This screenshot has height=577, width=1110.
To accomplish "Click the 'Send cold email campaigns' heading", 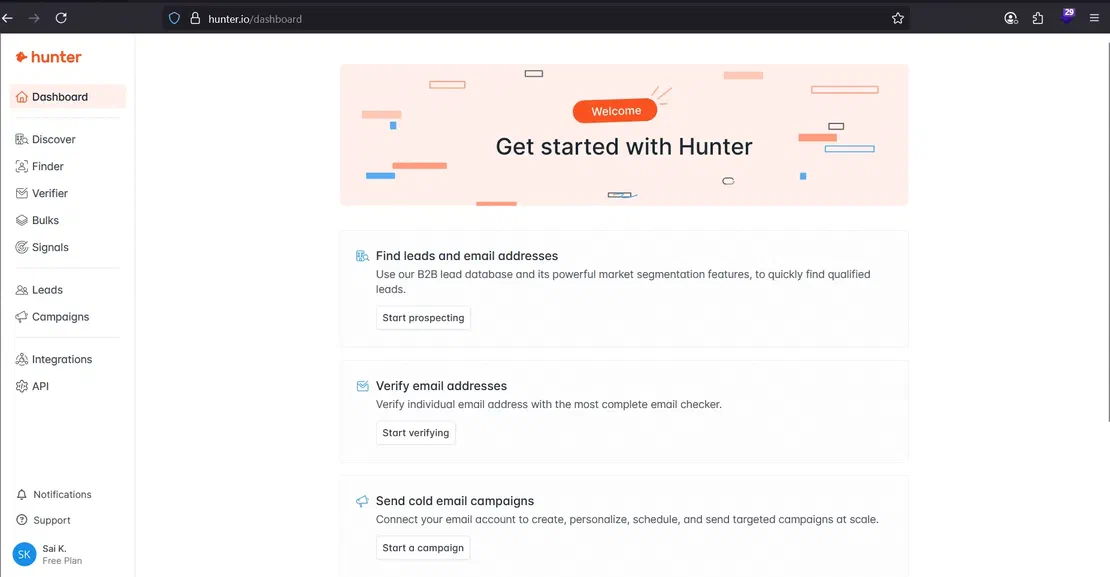I will 454,501.
